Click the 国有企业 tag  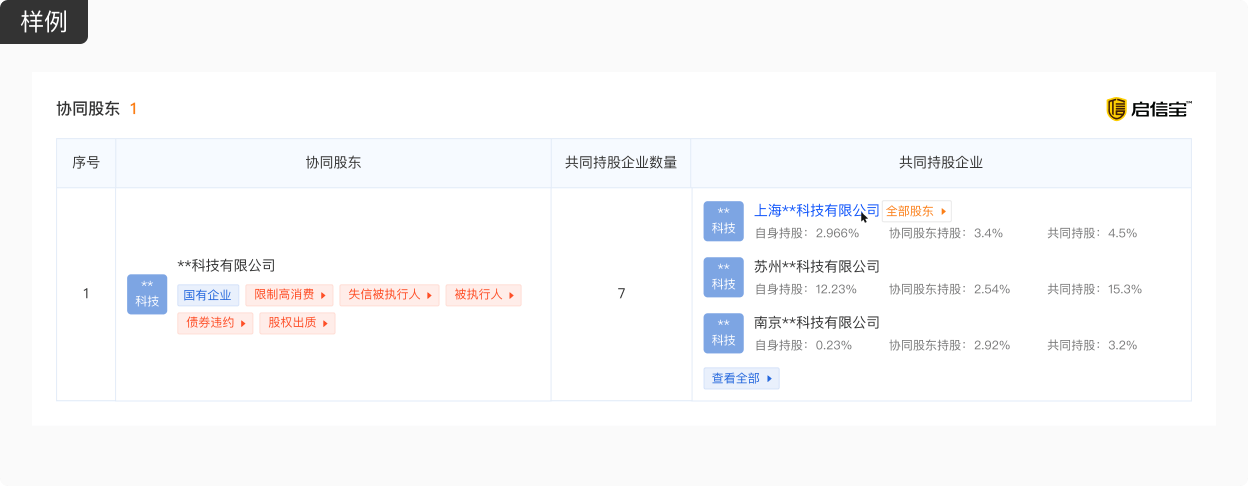(x=208, y=295)
